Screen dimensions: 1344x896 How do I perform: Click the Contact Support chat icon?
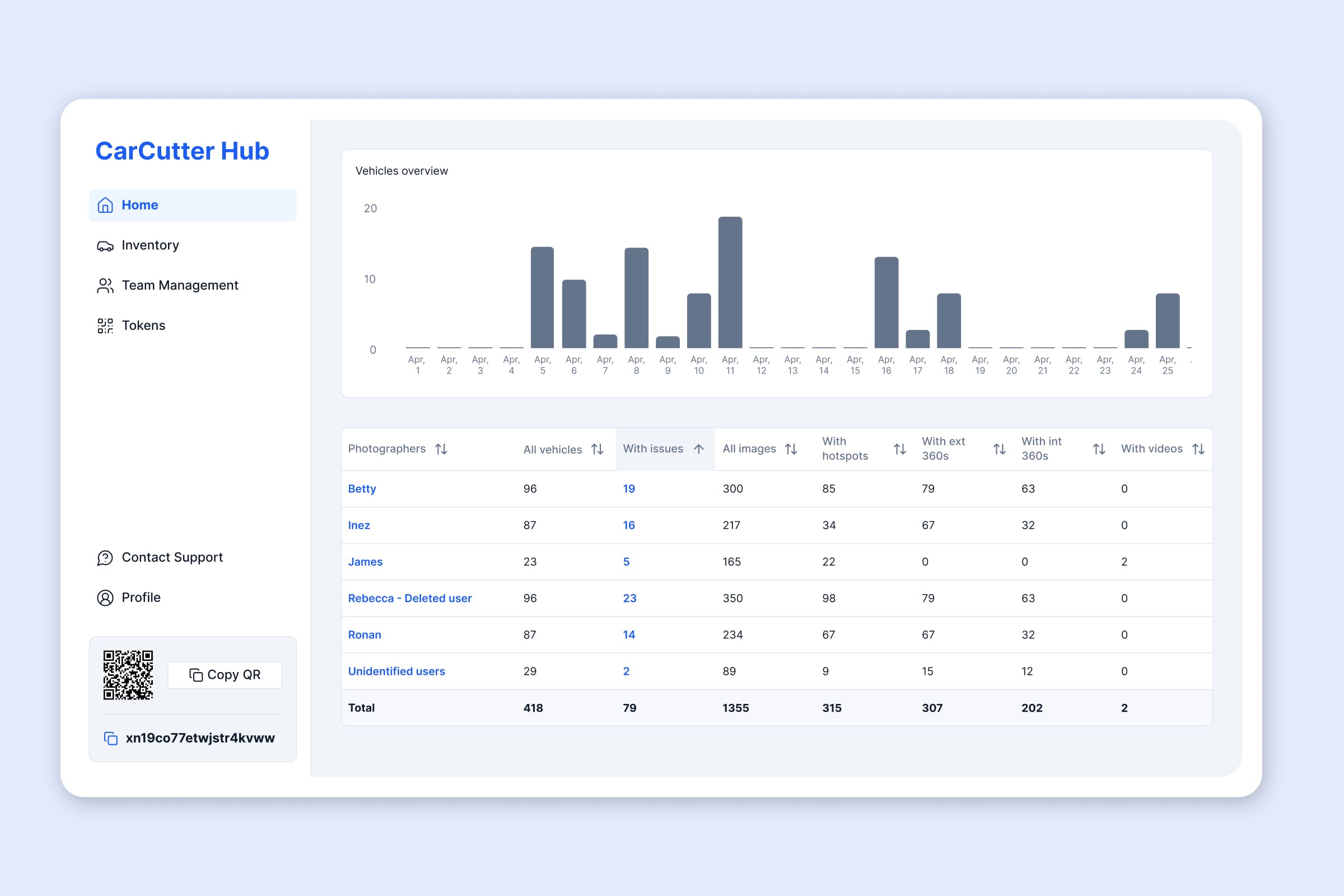(105, 558)
